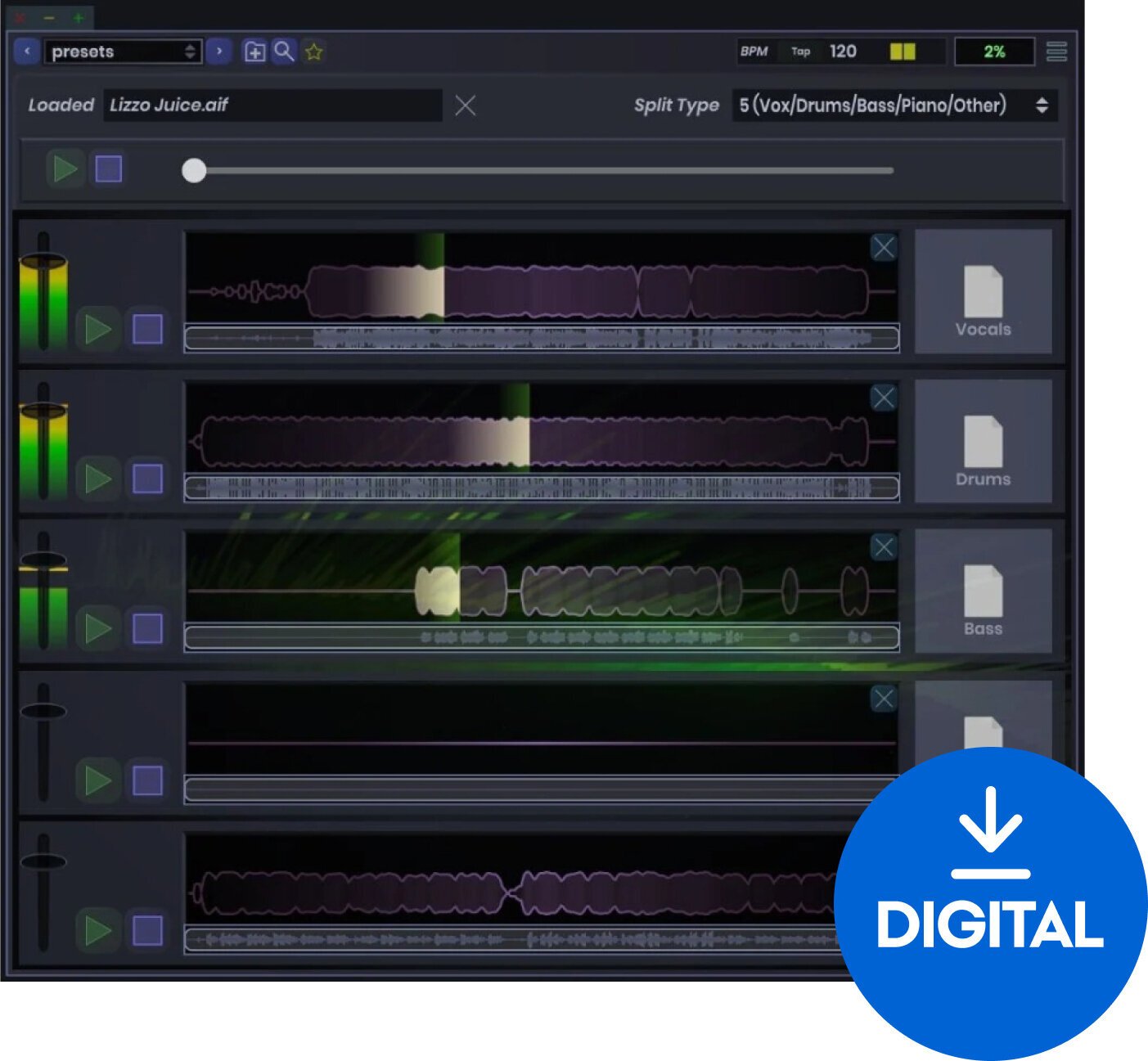This screenshot has height=1061, width=1148.
Task: Go to previous preset arrow
Action: coord(27,52)
